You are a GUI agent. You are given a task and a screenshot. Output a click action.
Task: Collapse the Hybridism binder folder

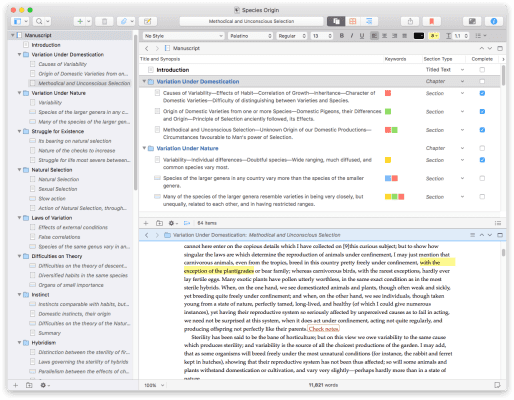click(19, 343)
